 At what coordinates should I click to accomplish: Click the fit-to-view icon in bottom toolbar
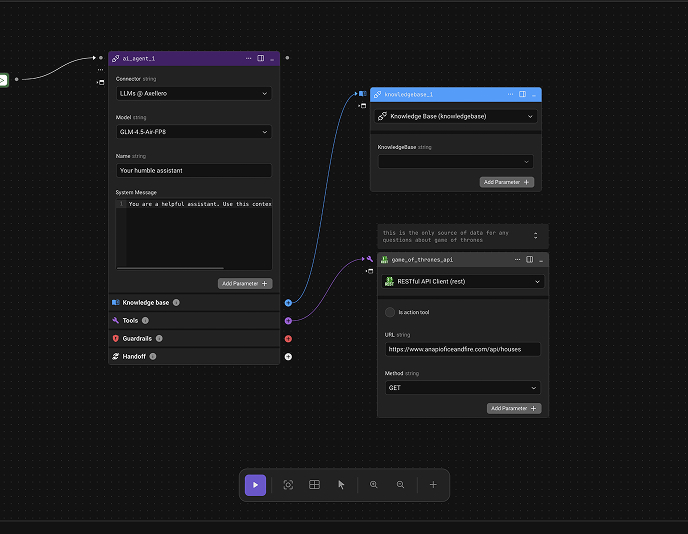(x=288, y=485)
